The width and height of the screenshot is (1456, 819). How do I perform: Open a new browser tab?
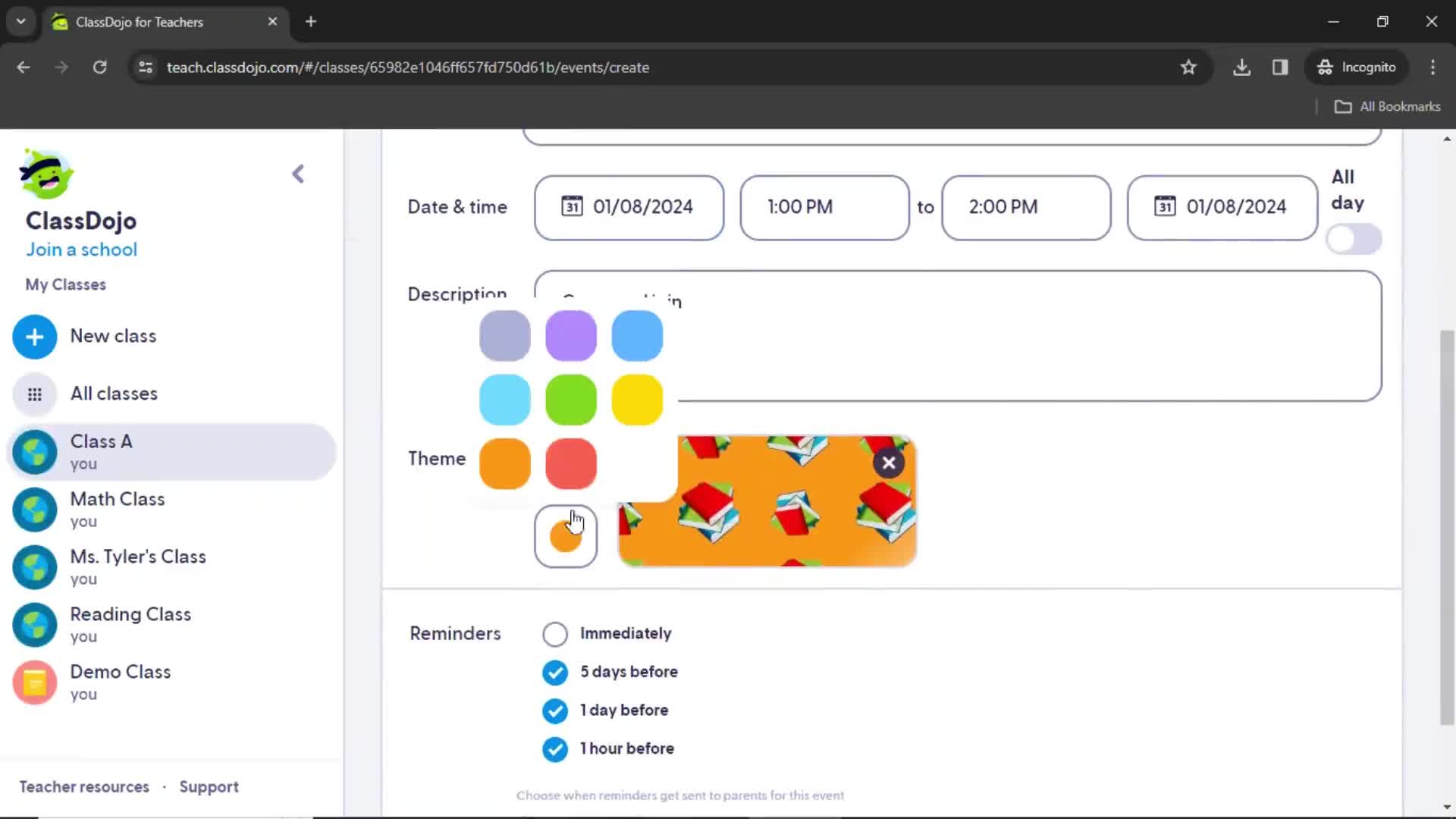[x=311, y=22]
